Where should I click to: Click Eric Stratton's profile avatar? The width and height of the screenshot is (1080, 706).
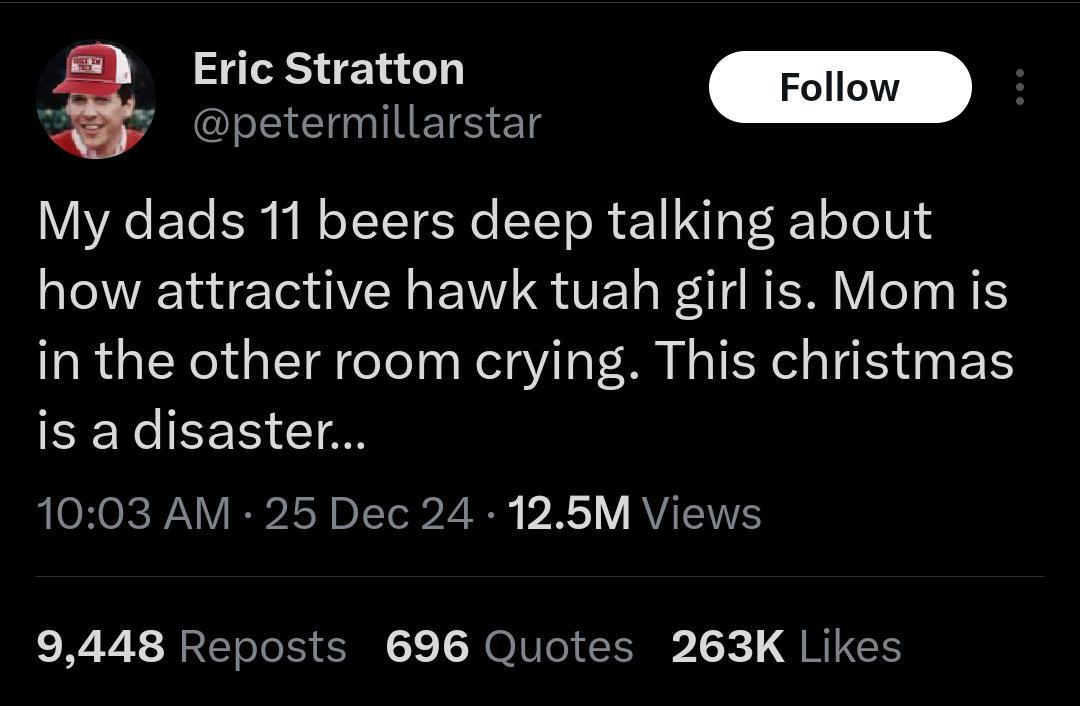click(x=96, y=100)
